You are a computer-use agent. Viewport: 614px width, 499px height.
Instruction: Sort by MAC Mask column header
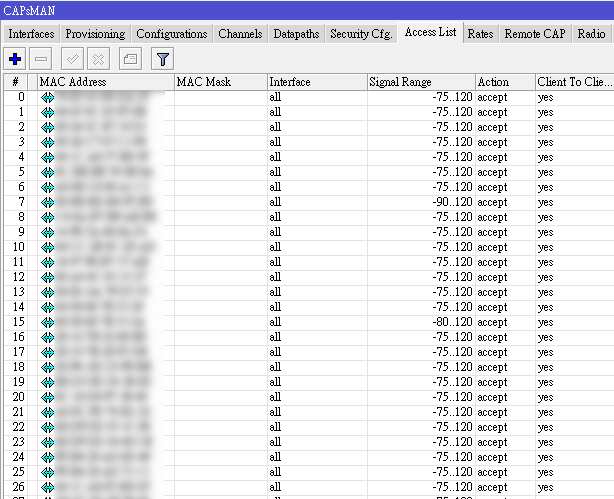click(x=220, y=82)
